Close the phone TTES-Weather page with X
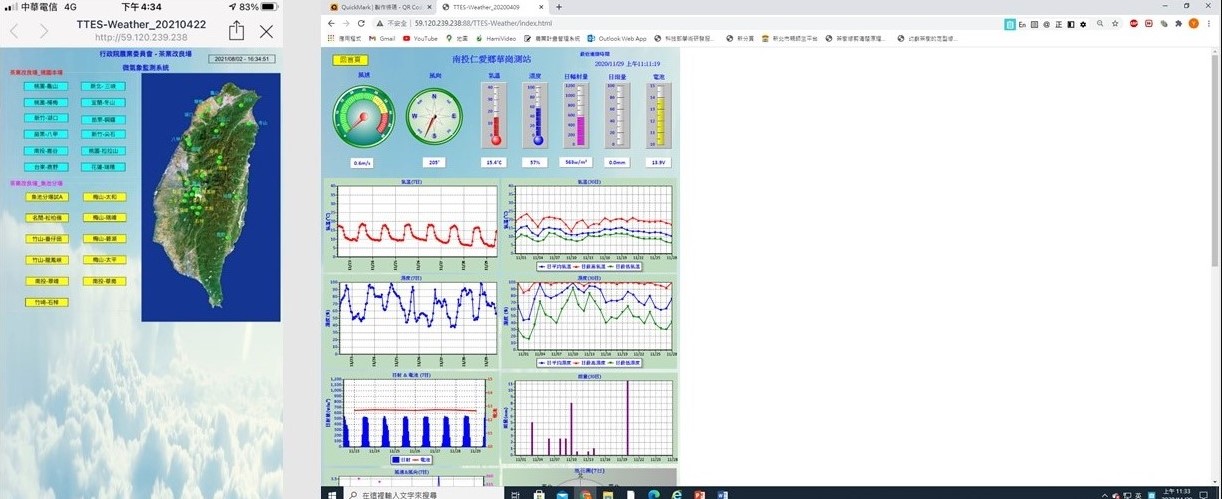Viewport: 1222px width, 499px height. (266, 32)
